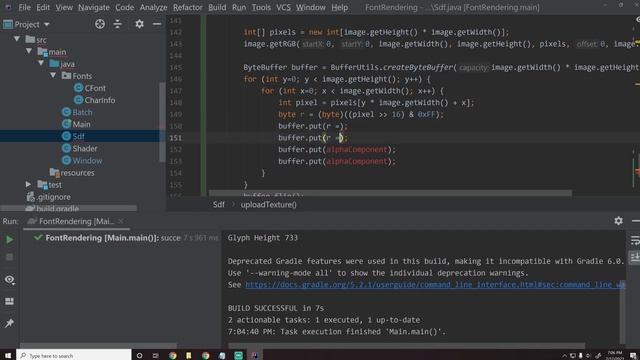Click the stop button in Run panel
The height and width of the screenshot is (360, 640).
point(9,257)
